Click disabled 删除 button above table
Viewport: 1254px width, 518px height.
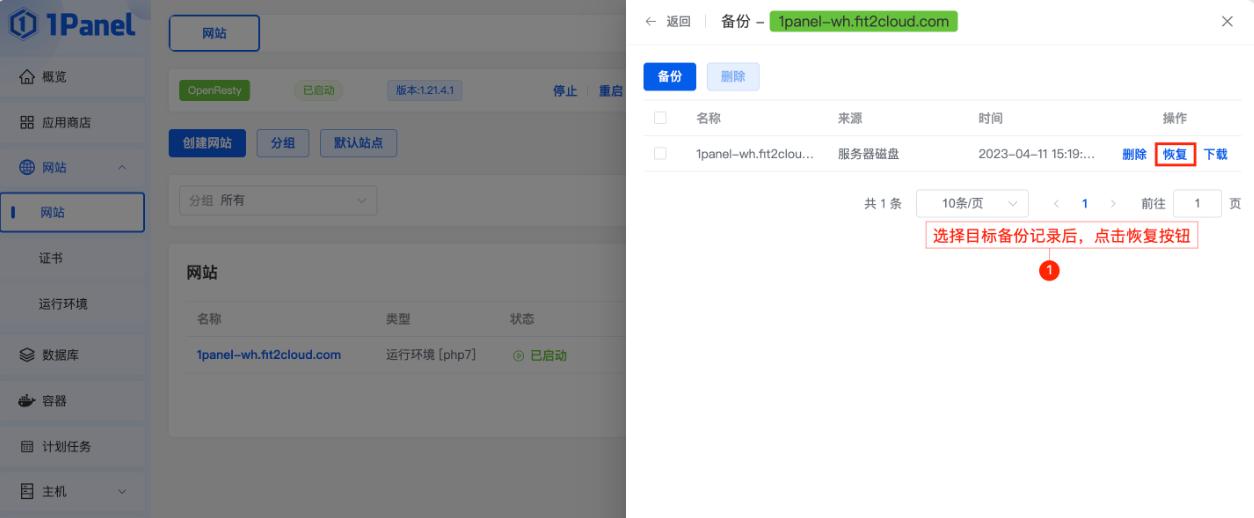tap(733, 76)
